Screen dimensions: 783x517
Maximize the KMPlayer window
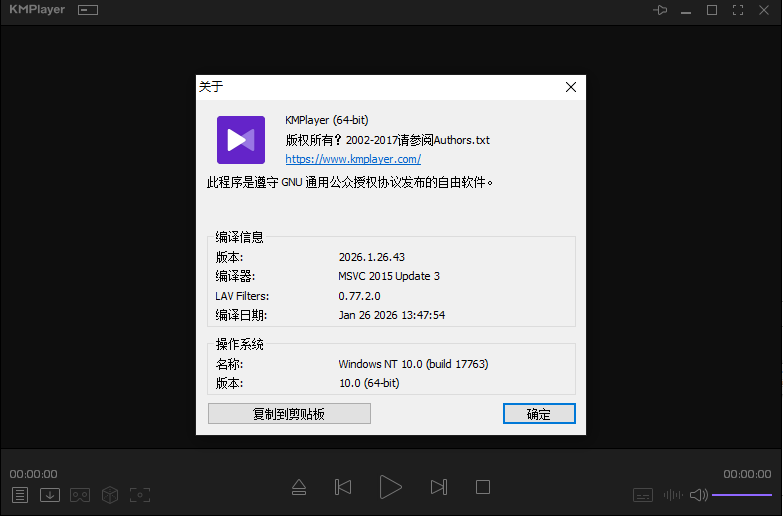click(x=712, y=10)
